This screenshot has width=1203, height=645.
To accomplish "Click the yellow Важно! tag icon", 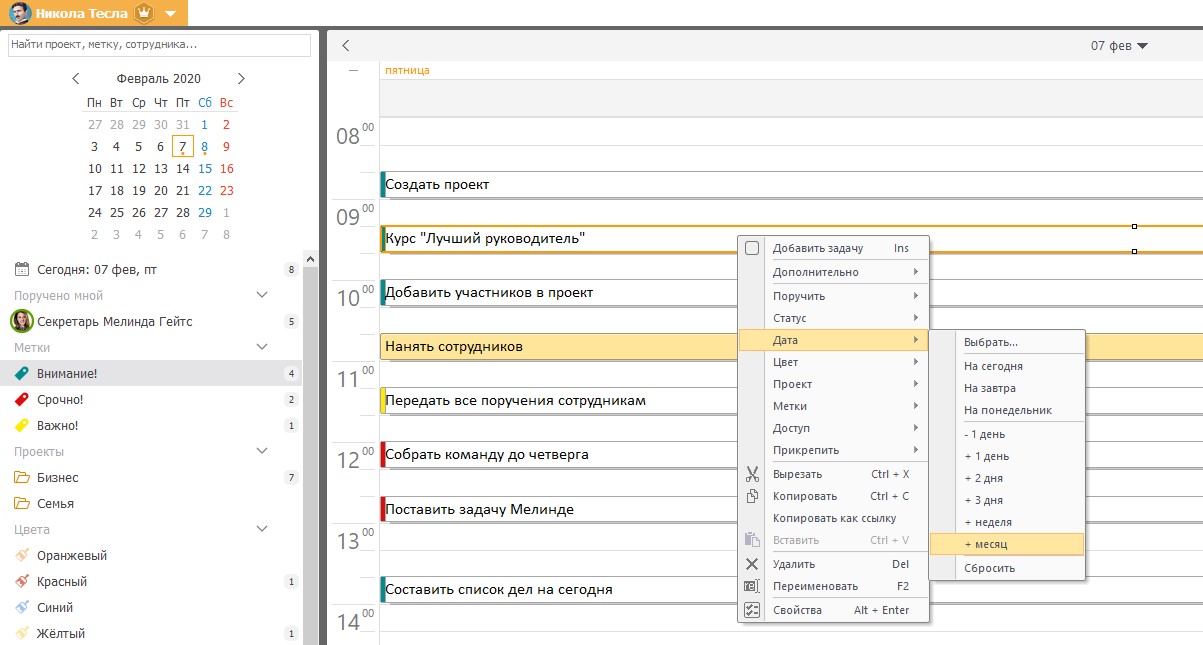I will click(21, 426).
